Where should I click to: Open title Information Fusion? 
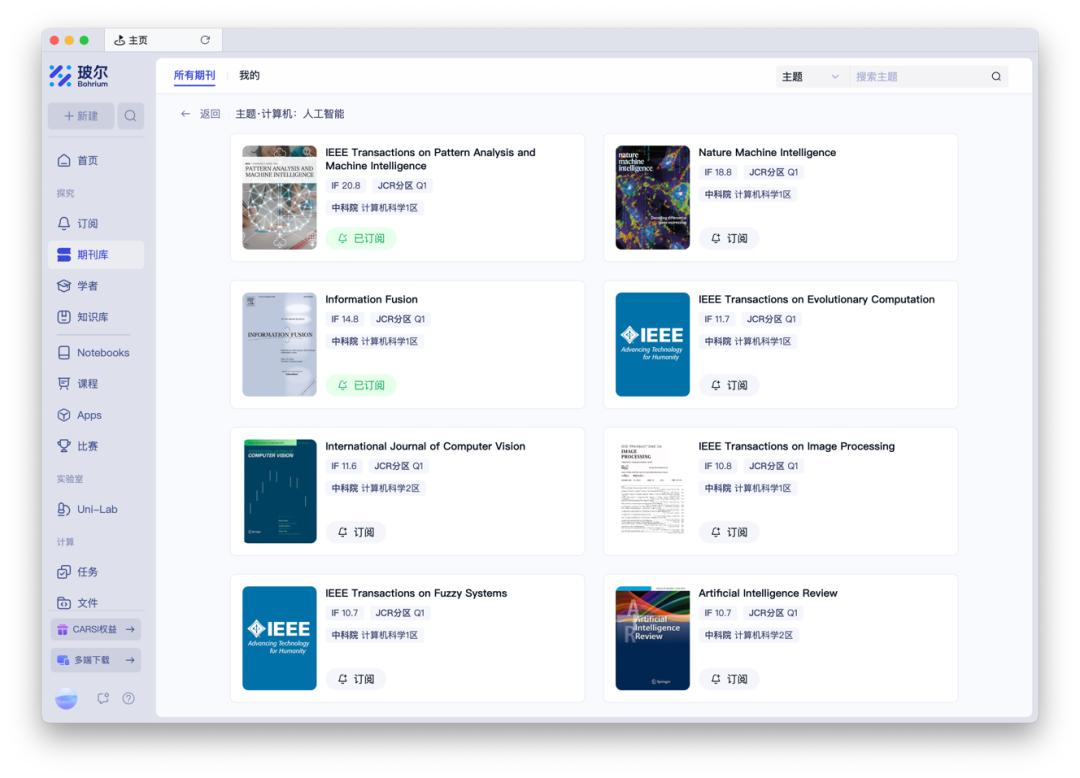(x=371, y=299)
